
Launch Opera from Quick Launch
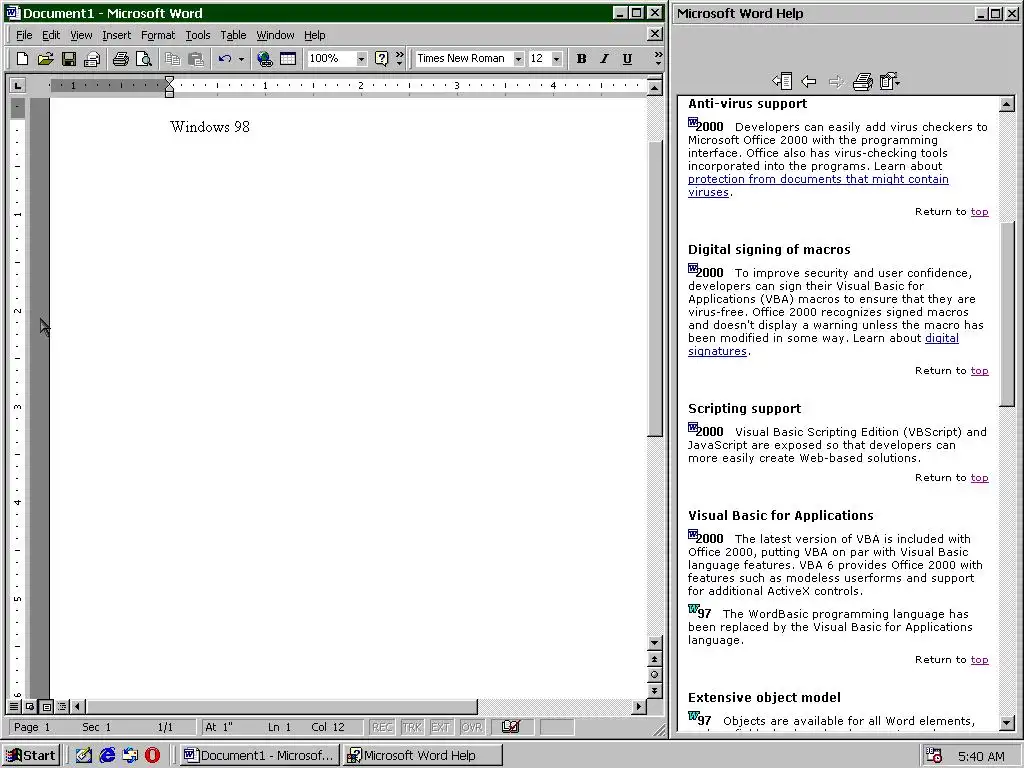click(152, 756)
